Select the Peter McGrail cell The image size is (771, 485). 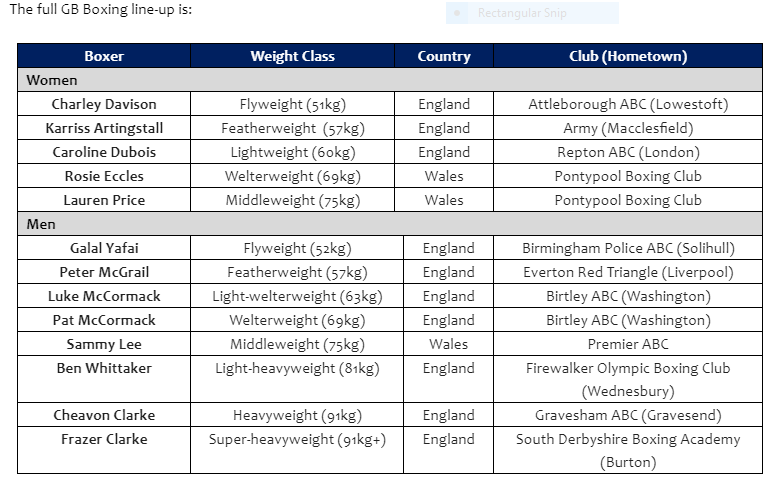[104, 272]
